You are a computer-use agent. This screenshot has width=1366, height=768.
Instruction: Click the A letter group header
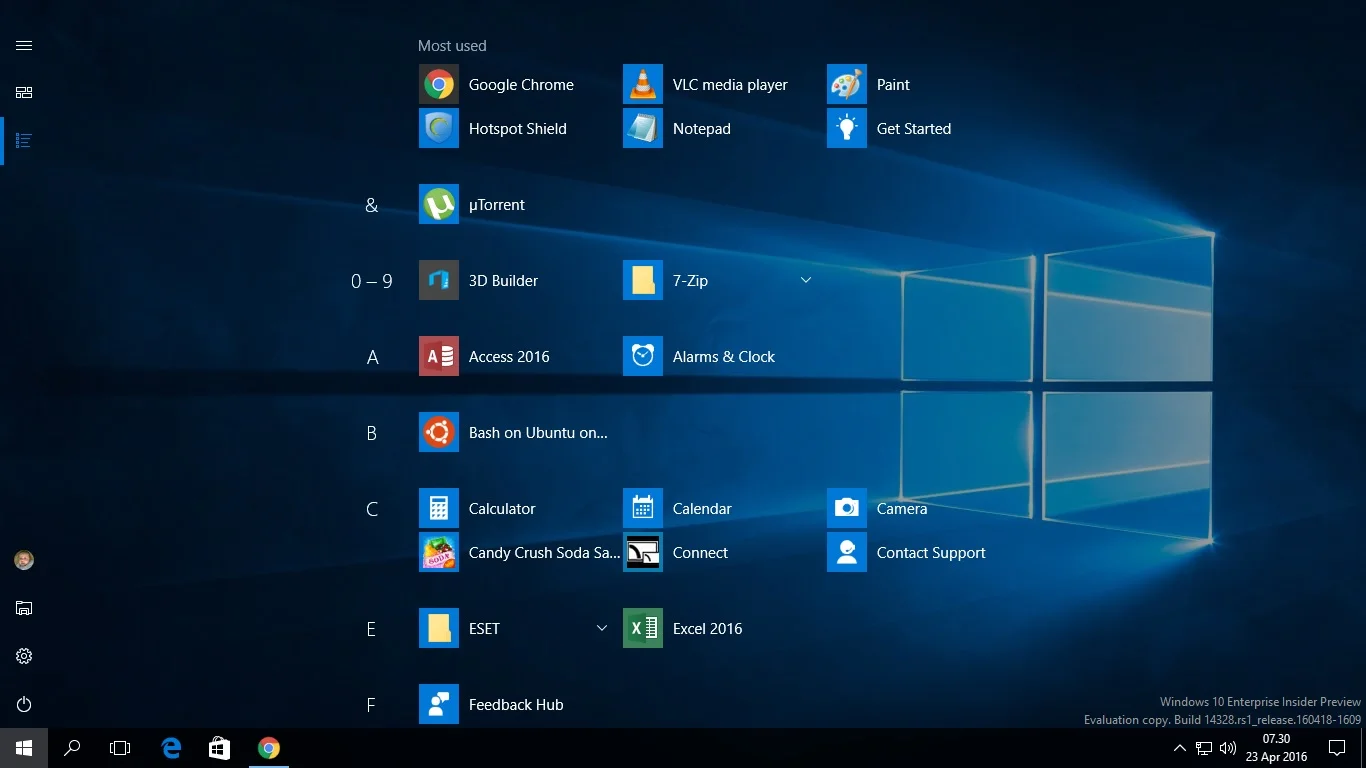click(372, 357)
